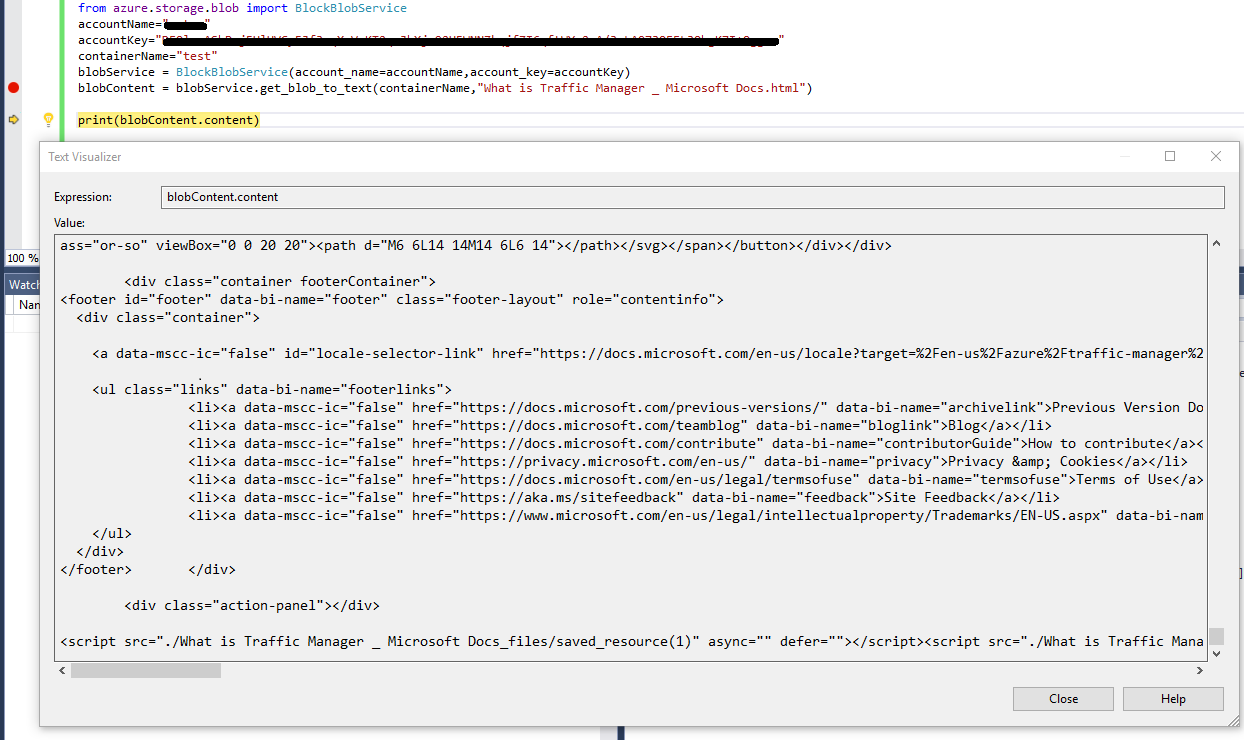Click the get_blob_to_text code line
The width and height of the screenshot is (1244, 740).
[445, 88]
